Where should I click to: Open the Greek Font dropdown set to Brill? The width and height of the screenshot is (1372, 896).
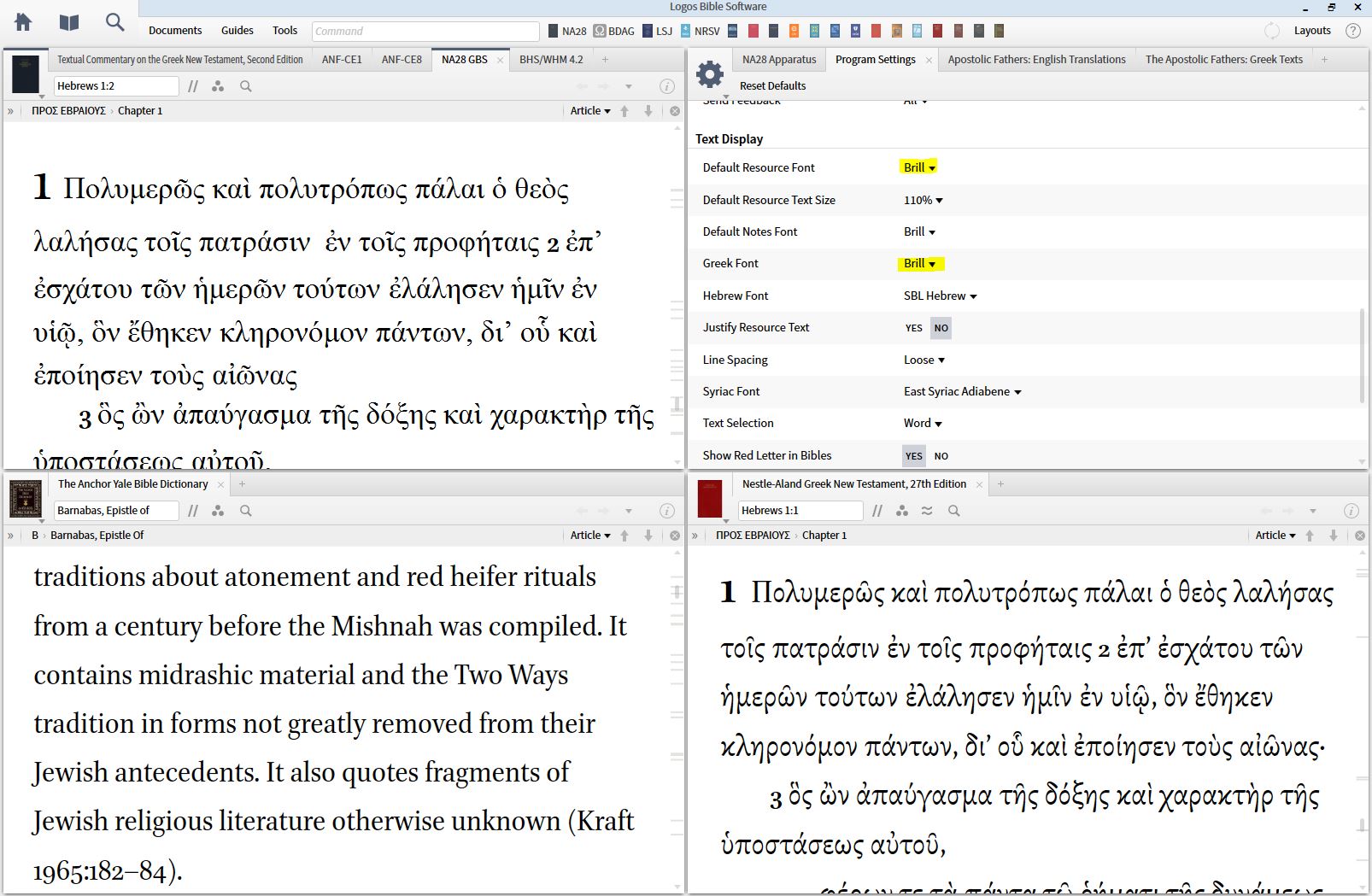coord(918,264)
